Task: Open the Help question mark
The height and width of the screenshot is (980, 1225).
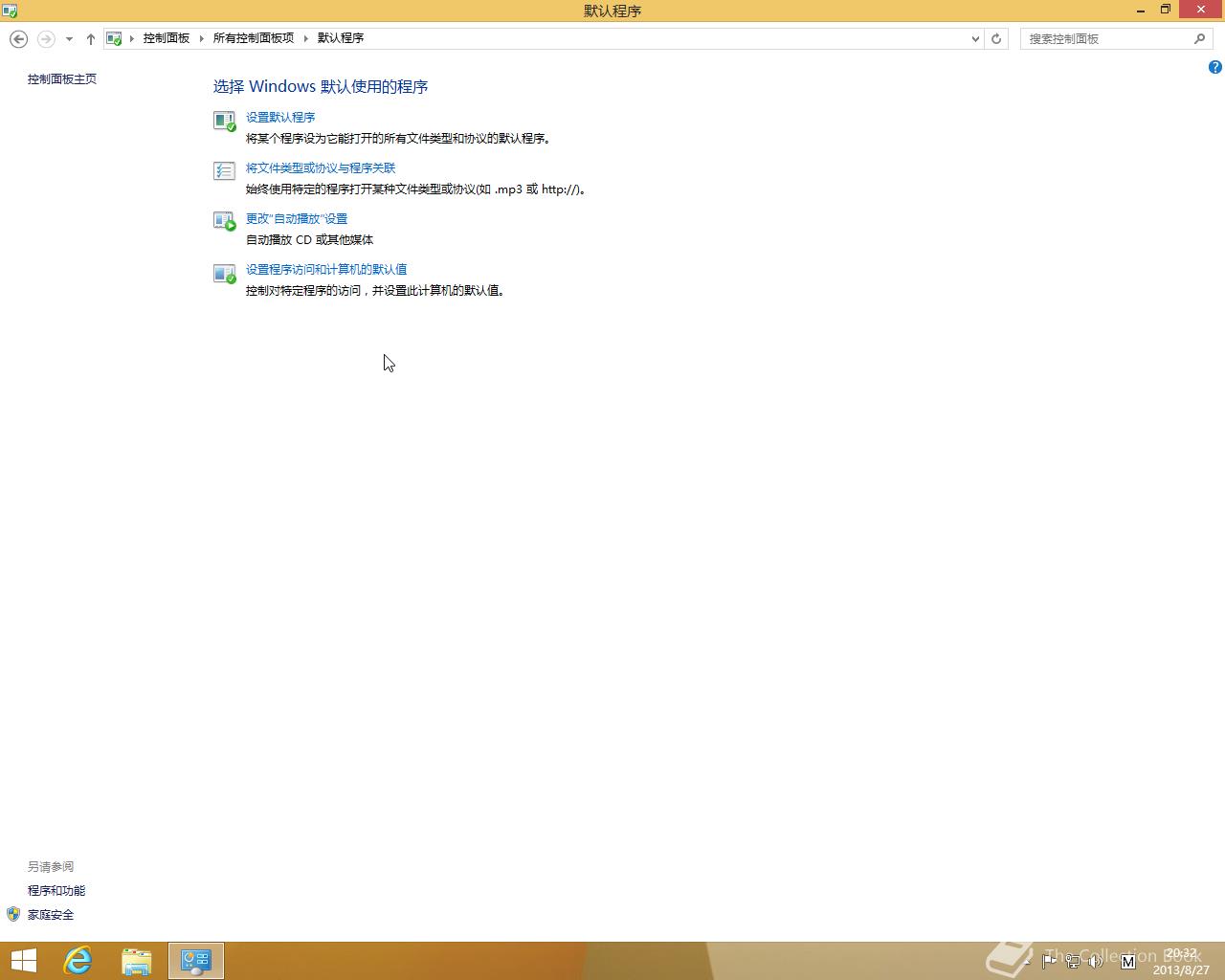Action: tap(1215, 67)
